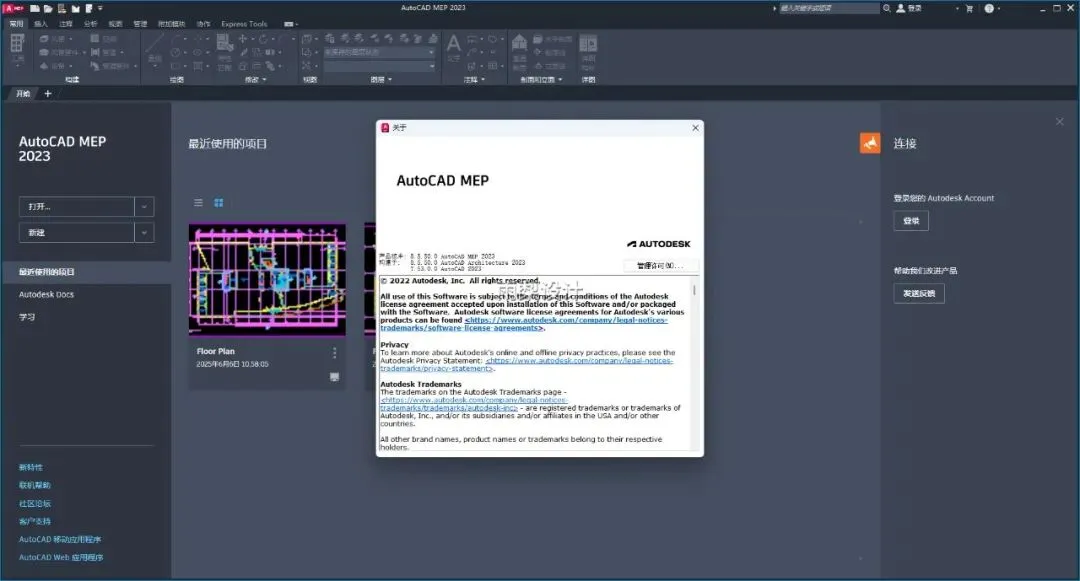Click the plus icon to add a new tab

pyautogui.click(x=48, y=94)
